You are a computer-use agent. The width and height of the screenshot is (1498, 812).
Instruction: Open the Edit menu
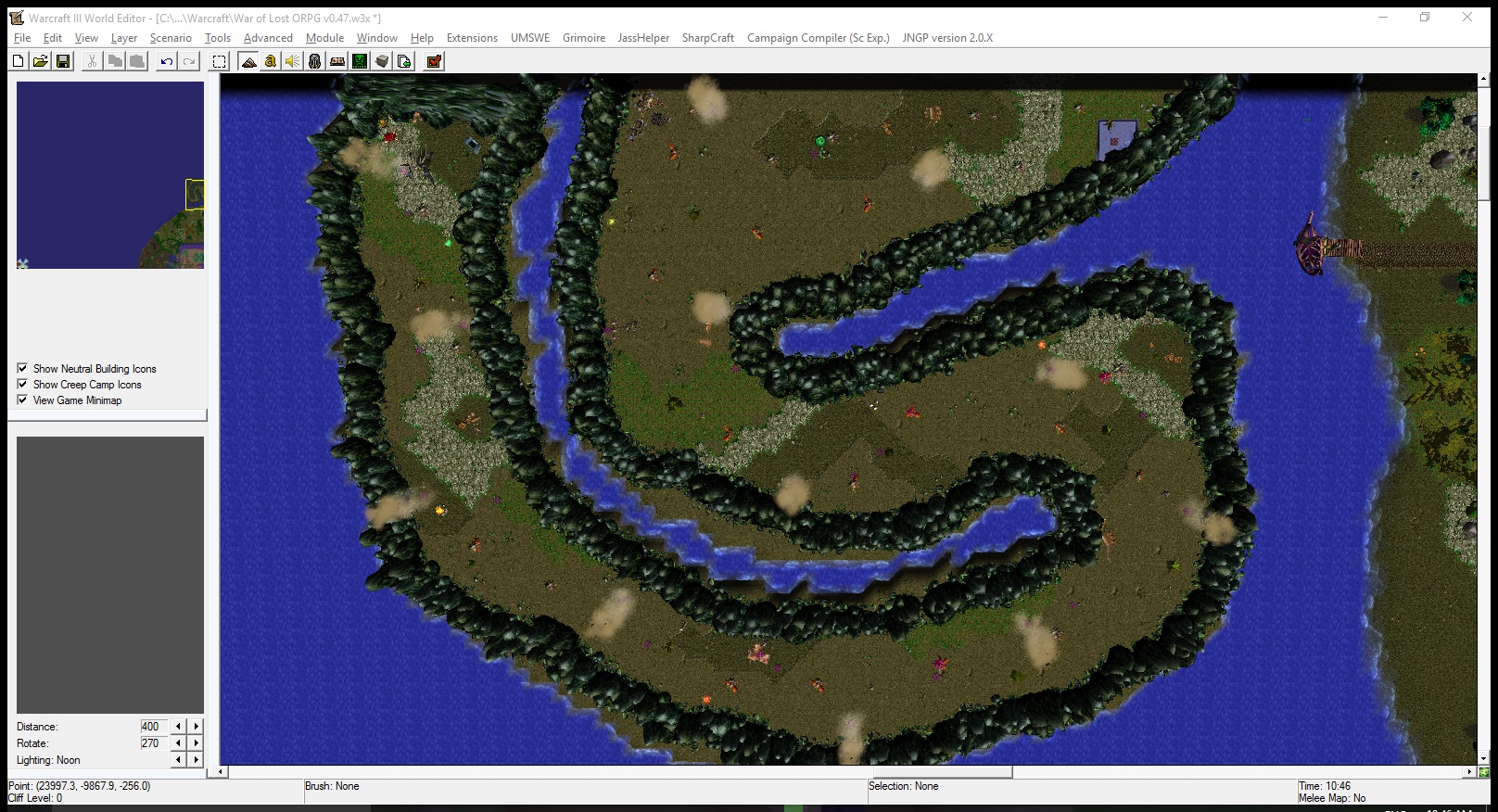pos(53,38)
